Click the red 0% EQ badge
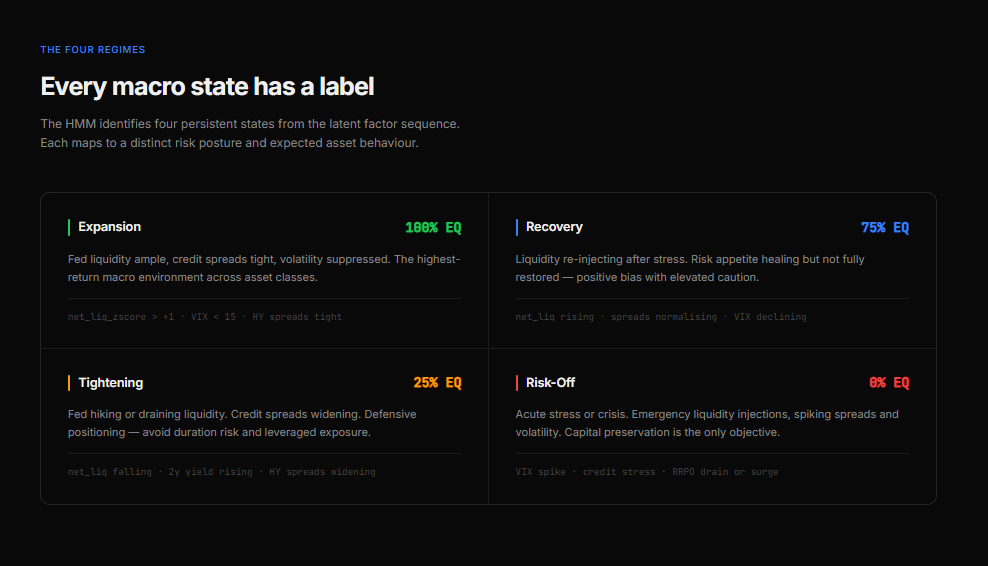The image size is (988, 566). point(889,383)
